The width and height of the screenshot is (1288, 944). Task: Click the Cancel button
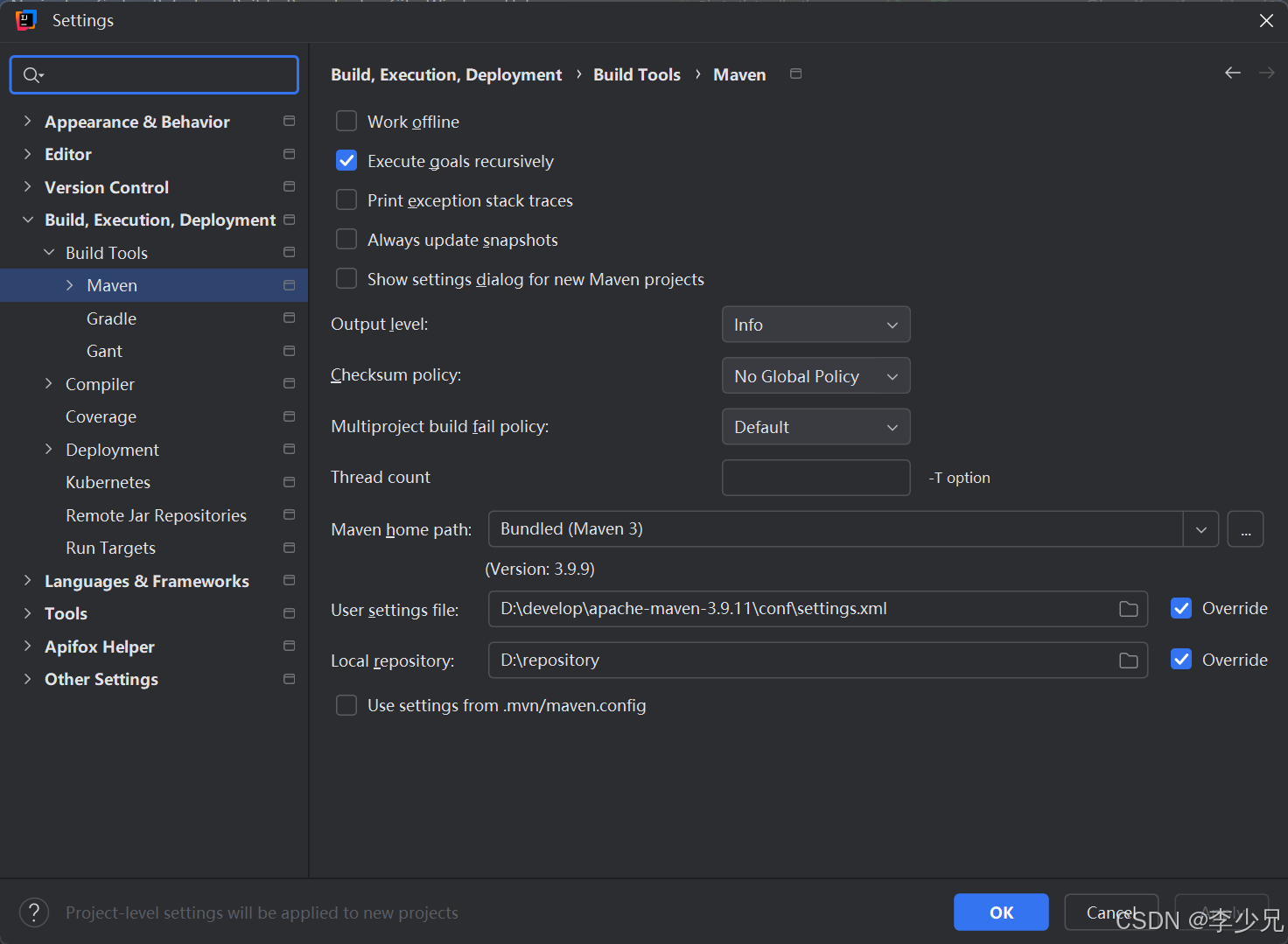click(1111, 913)
